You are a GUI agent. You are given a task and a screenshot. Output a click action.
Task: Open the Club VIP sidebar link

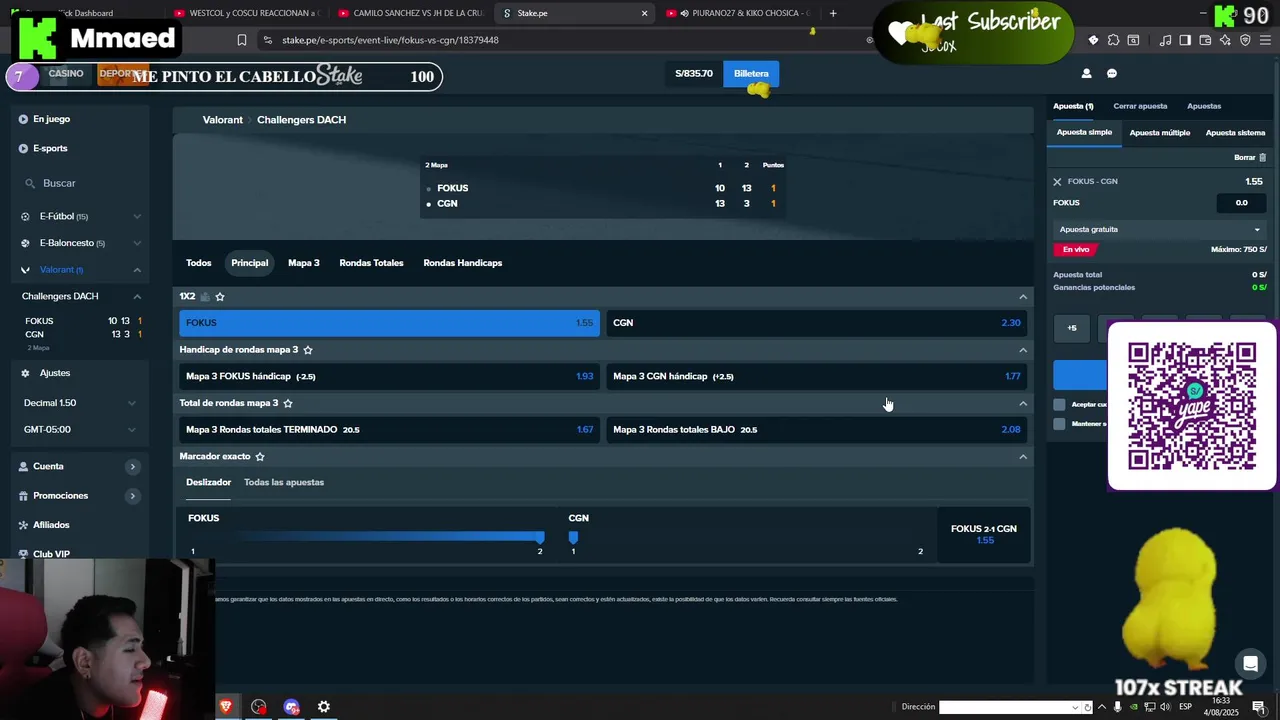51,554
